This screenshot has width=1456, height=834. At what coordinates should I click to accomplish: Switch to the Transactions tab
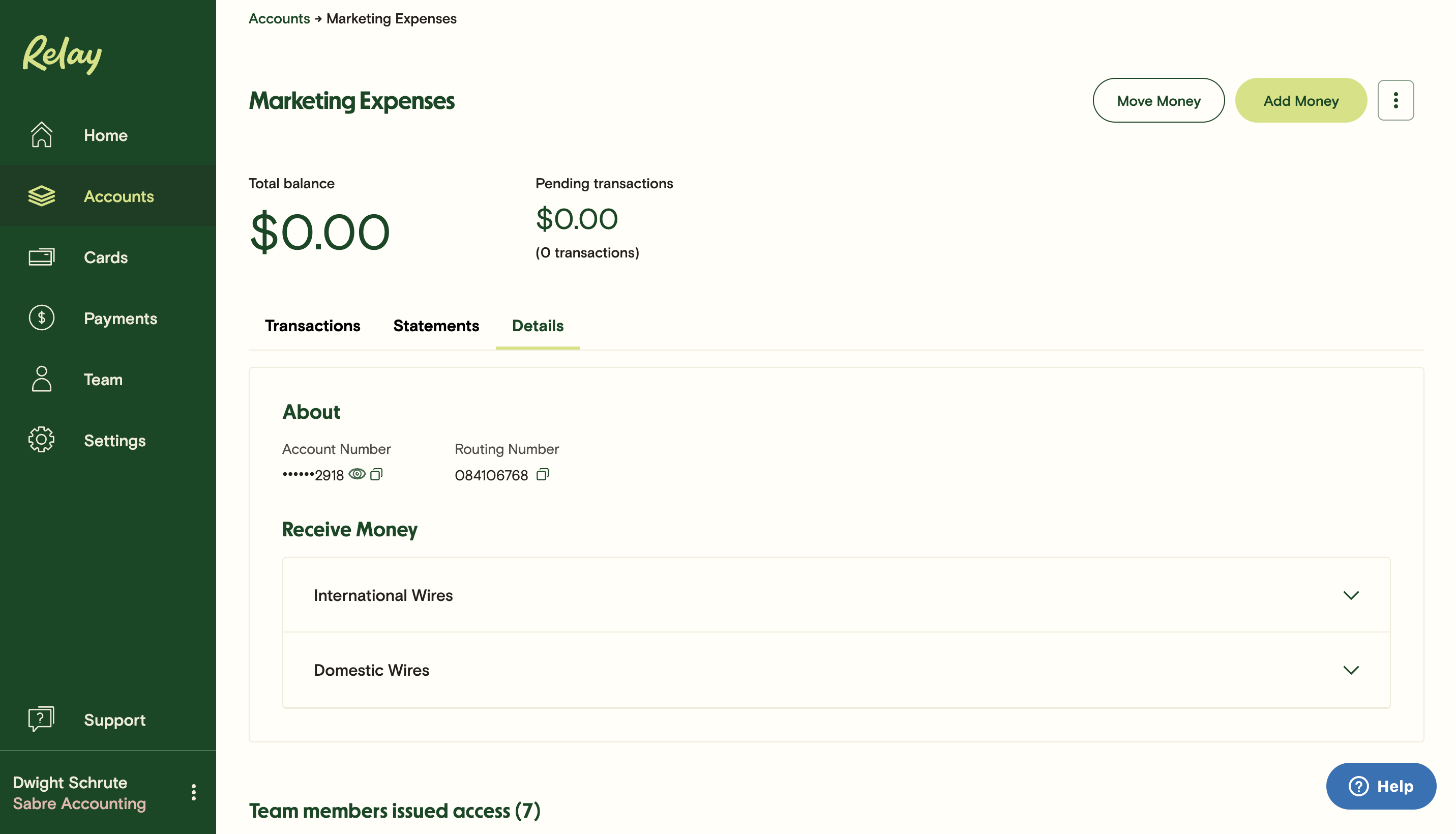click(312, 325)
